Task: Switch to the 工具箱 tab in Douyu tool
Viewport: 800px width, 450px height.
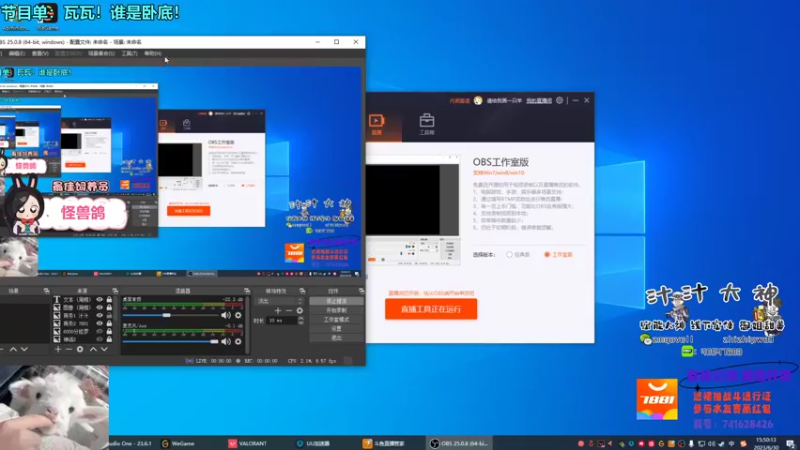Action: click(x=427, y=124)
